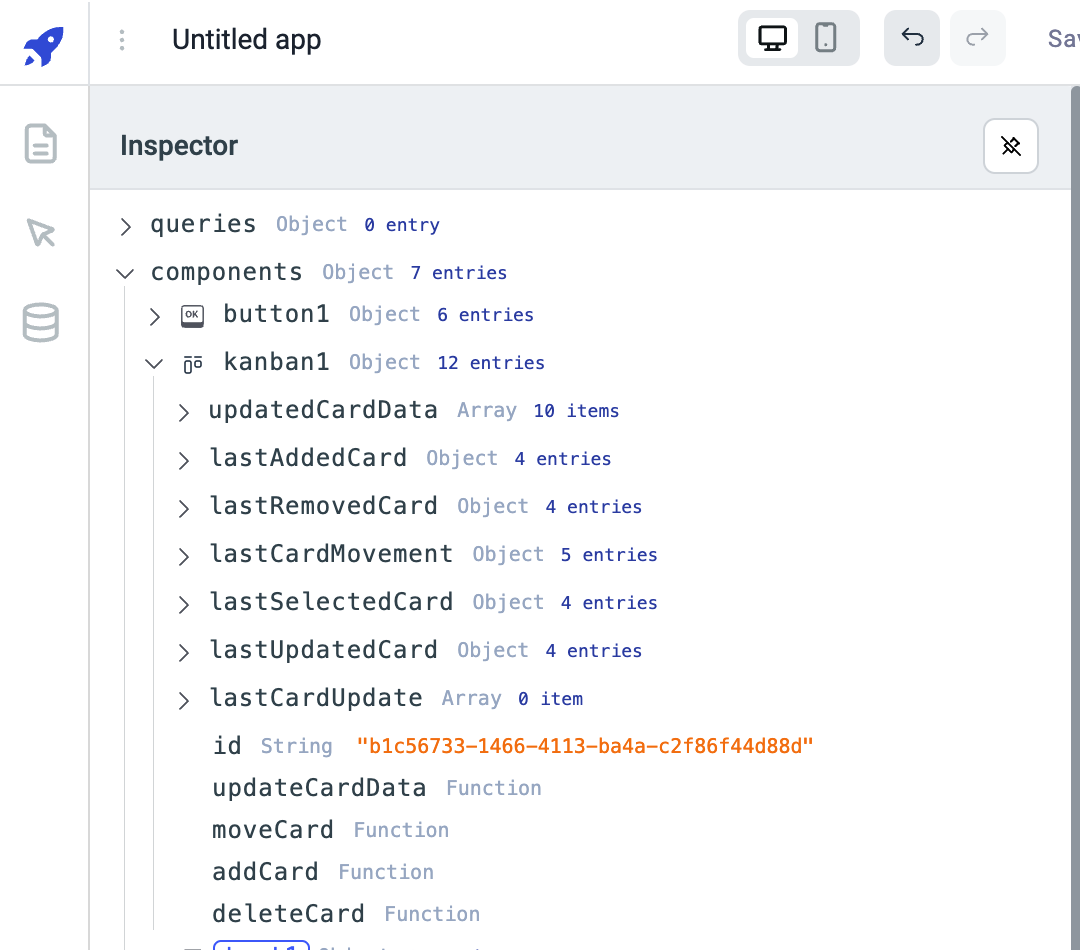Expand the queries object node
The height and width of the screenshot is (950, 1080).
125,226
